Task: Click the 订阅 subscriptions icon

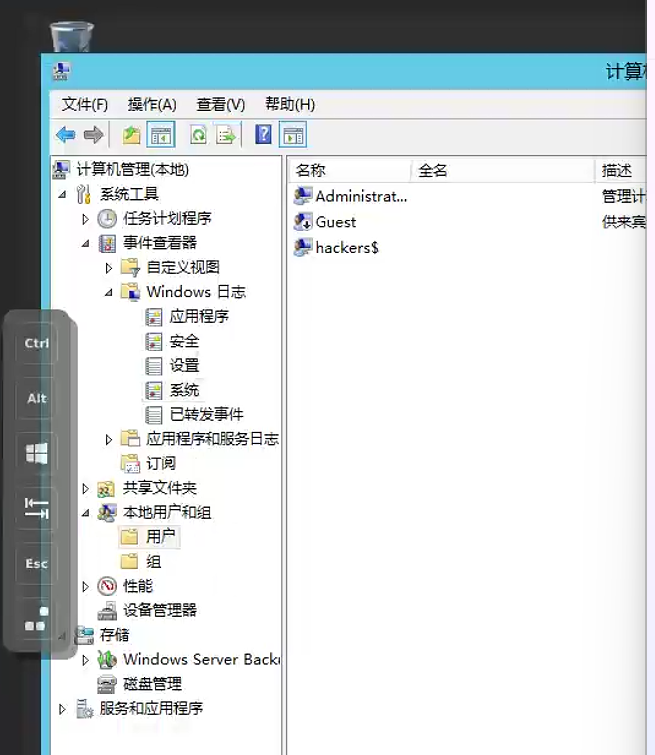Action: tap(130, 463)
